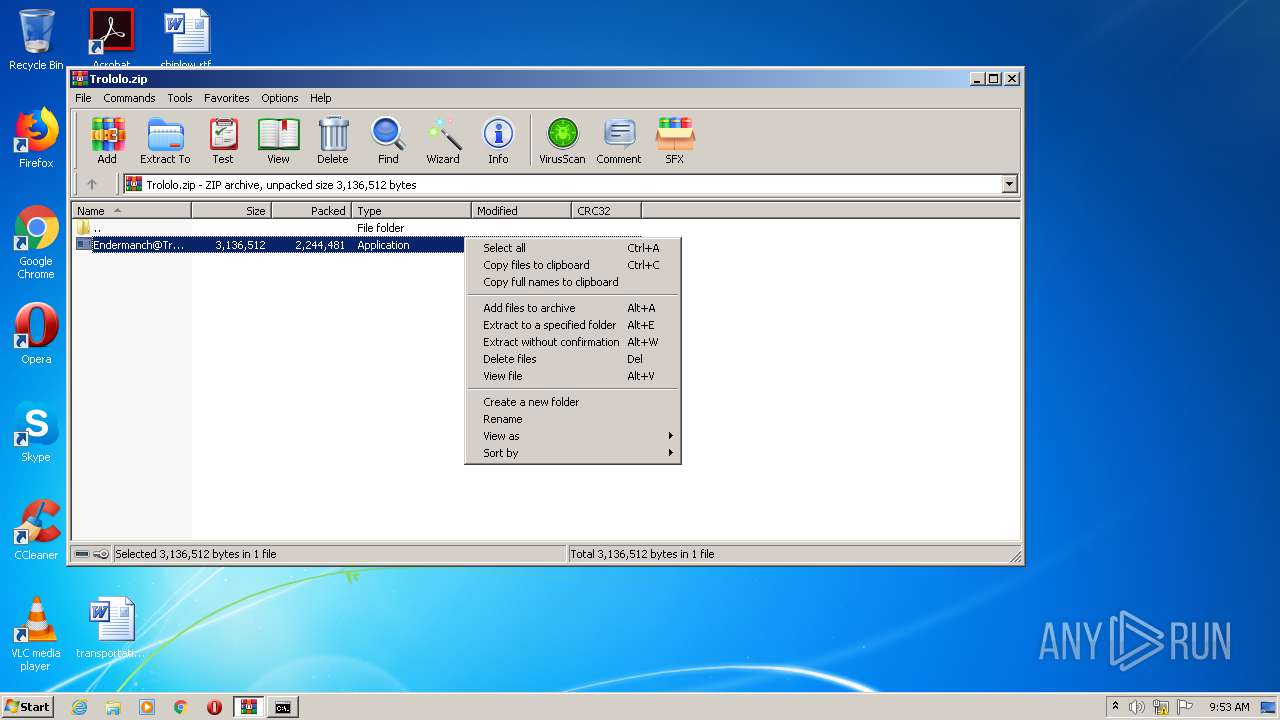Open VLC media player shortcut
Viewport: 1280px width, 720px height.
pos(36,634)
